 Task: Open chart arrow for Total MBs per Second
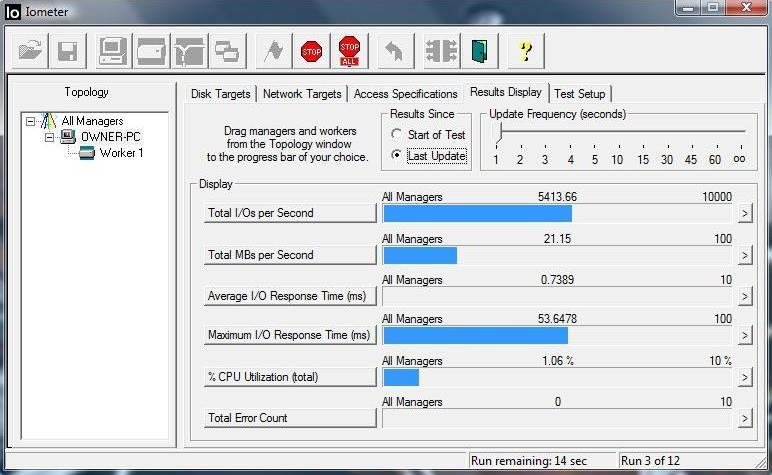(x=745, y=255)
